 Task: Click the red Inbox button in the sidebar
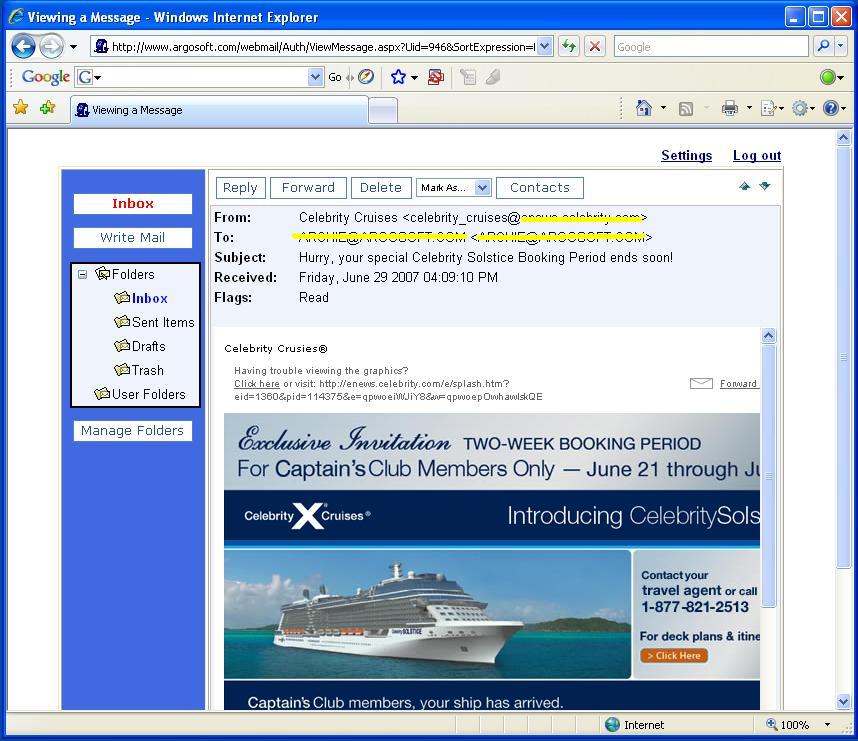132,204
